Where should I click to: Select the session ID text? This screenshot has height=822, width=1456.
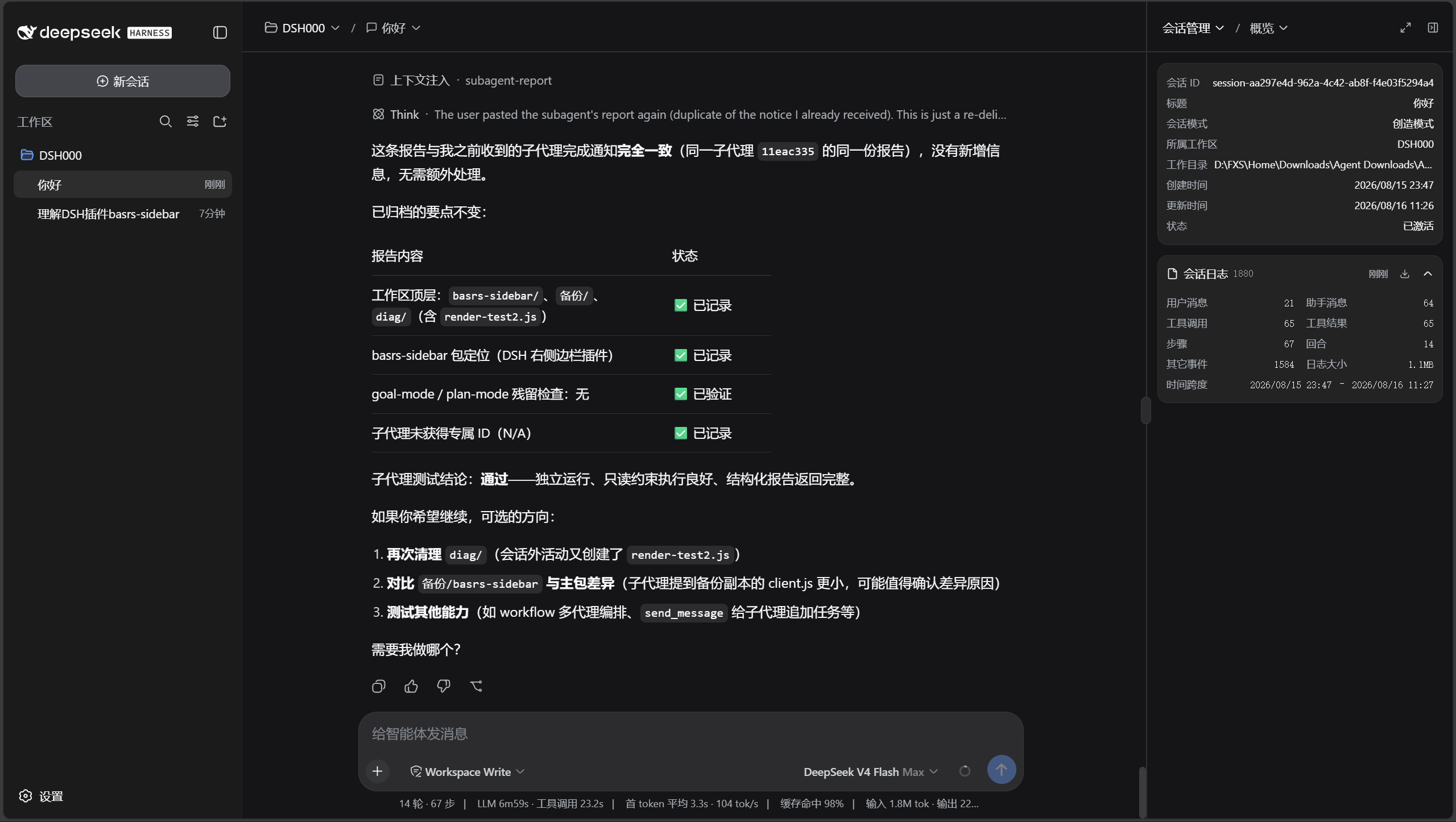1323,82
